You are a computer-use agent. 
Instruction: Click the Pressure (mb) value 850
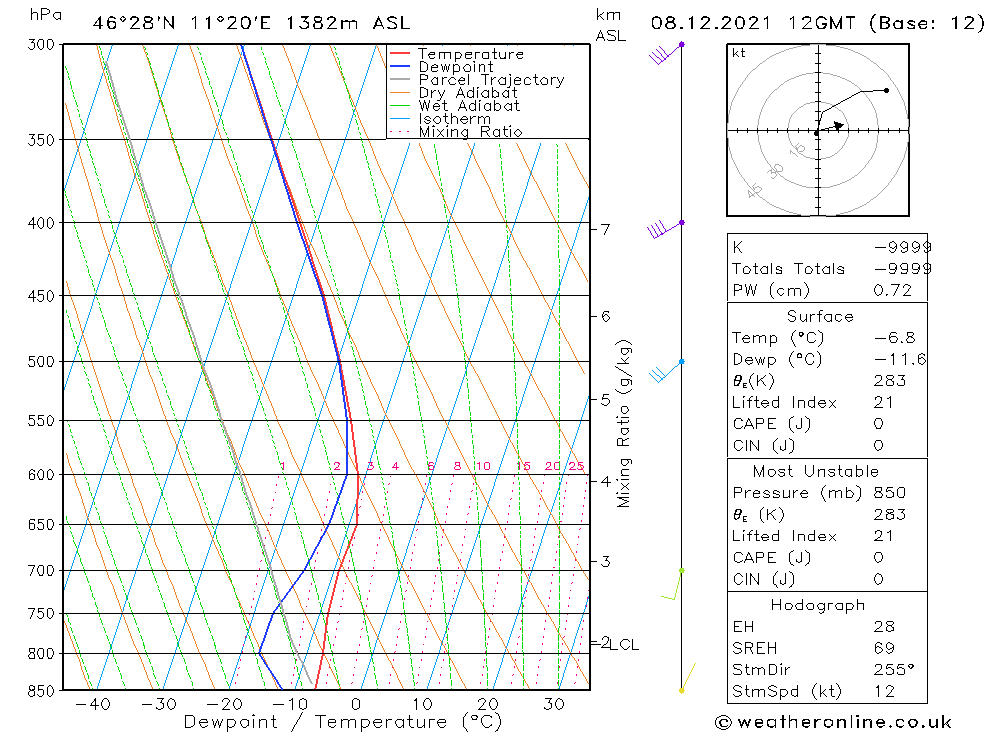[890, 493]
